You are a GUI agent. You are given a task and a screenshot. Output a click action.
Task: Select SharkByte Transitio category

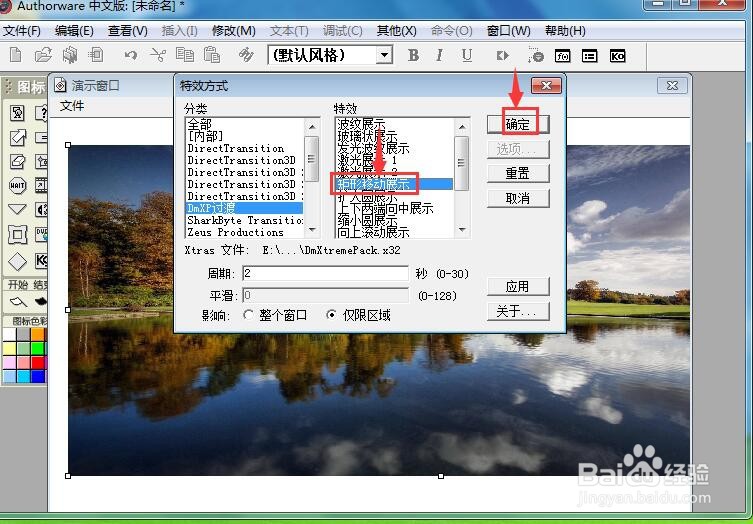point(245,220)
